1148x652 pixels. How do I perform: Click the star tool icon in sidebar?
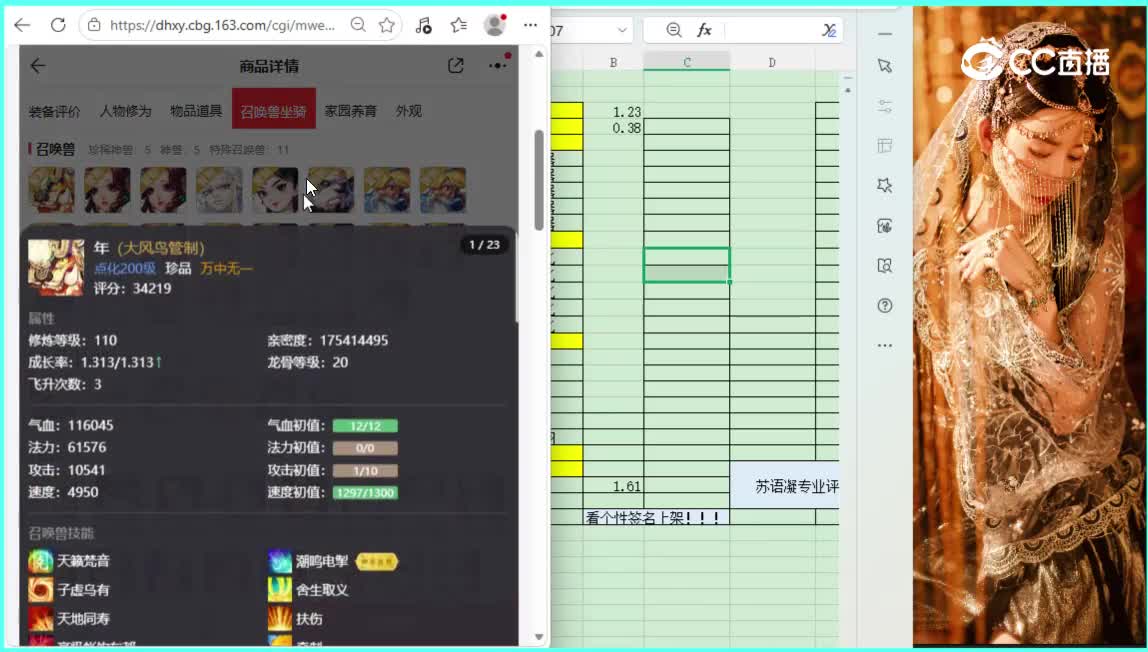[x=884, y=186]
